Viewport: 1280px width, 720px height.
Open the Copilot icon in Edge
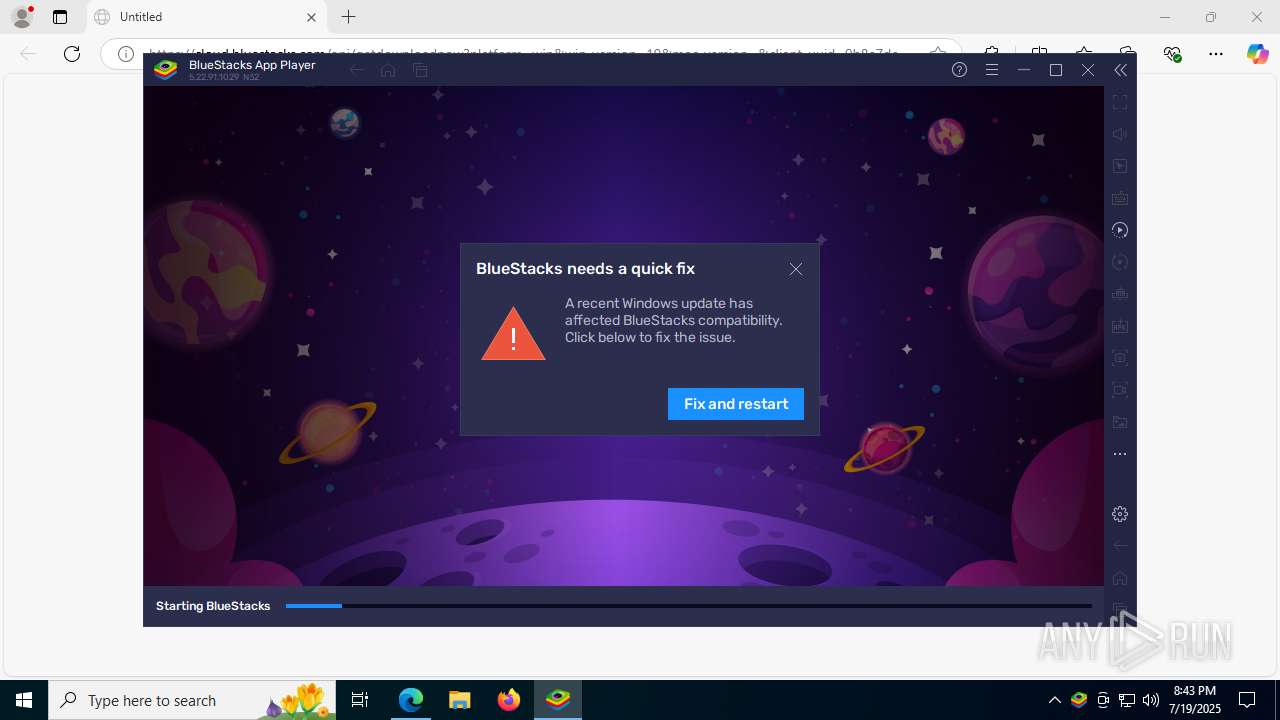pos(1257,54)
